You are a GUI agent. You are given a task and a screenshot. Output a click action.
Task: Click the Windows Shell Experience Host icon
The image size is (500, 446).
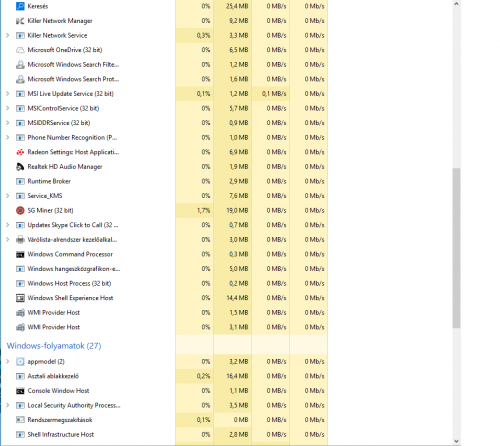click(x=20, y=298)
